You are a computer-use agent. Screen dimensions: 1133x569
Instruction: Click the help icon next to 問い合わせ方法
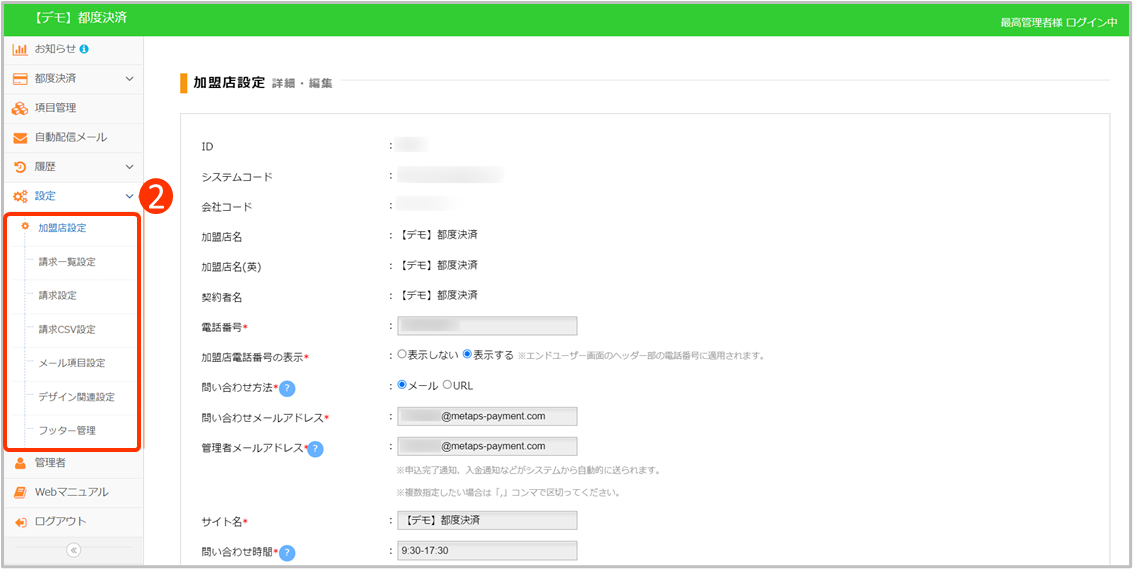tap(287, 388)
